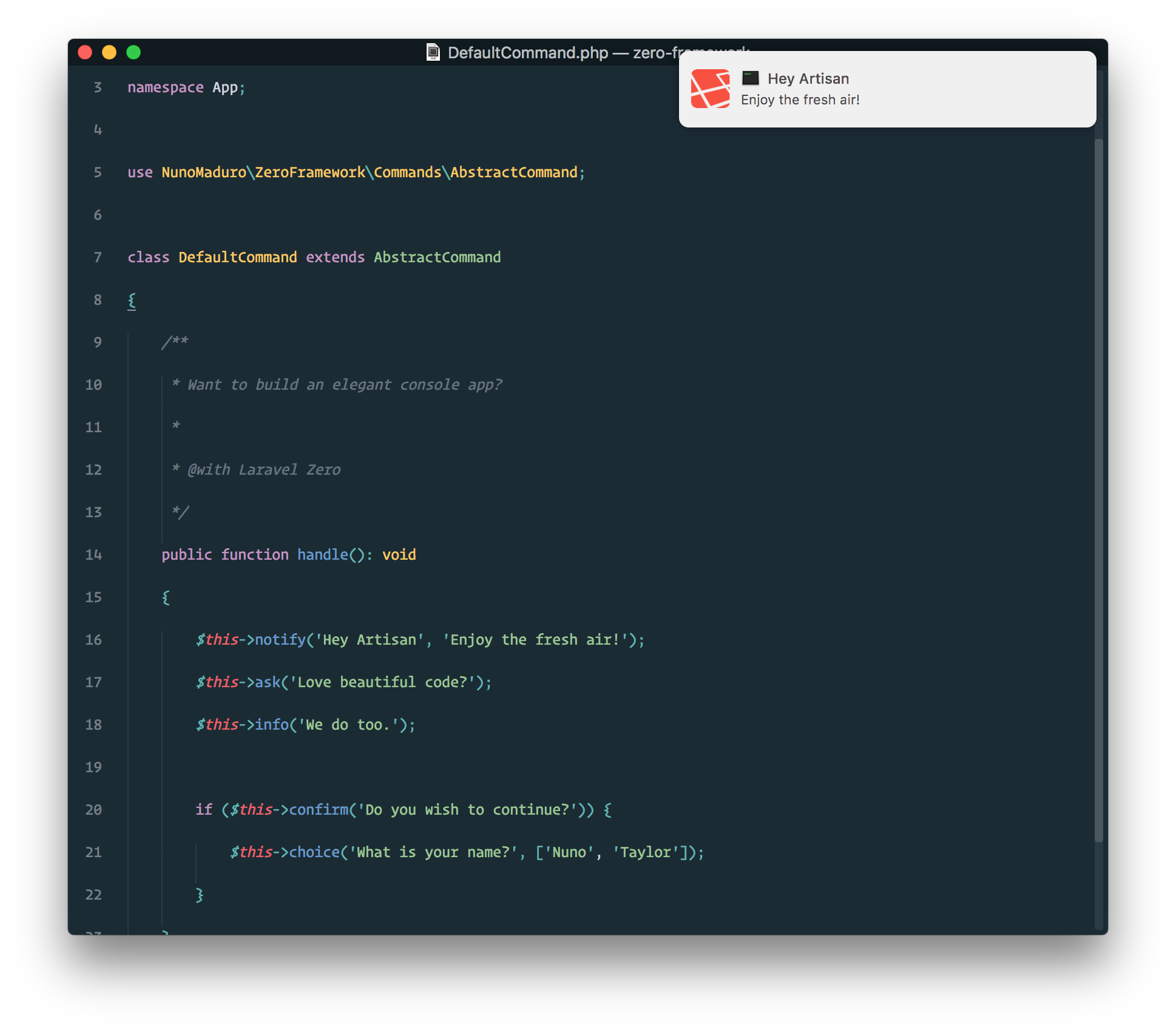This screenshot has height=1032, width=1176.
Task: Close the editor window with red button
Action: (x=85, y=52)
